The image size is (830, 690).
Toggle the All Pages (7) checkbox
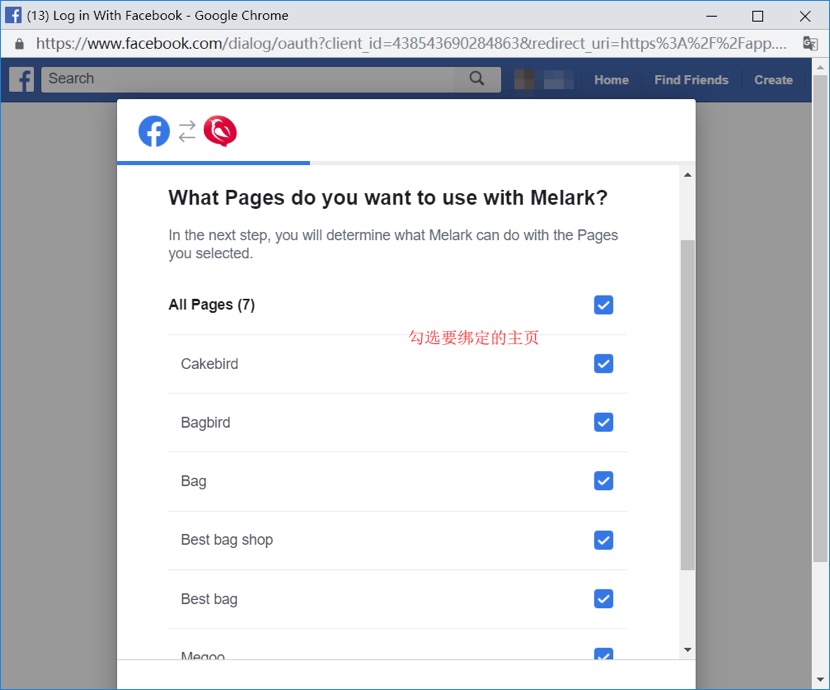[603, 305]
